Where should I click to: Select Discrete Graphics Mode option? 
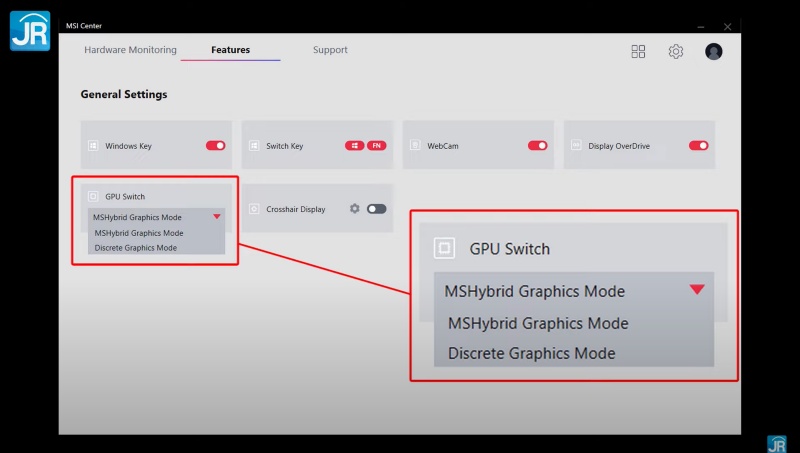pos(136,247)
